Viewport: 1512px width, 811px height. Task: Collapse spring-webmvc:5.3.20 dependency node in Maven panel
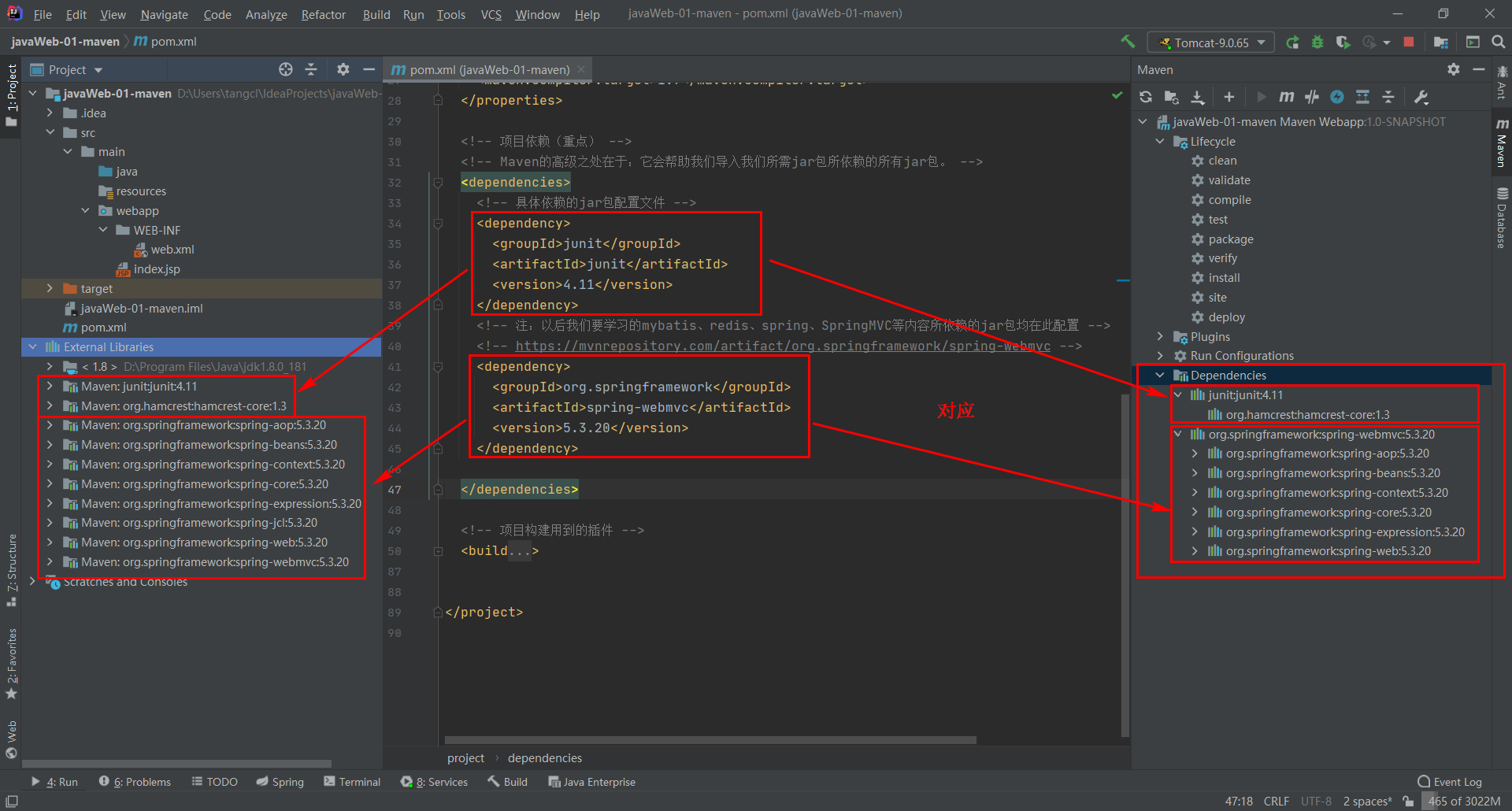tap(1178, 435)
